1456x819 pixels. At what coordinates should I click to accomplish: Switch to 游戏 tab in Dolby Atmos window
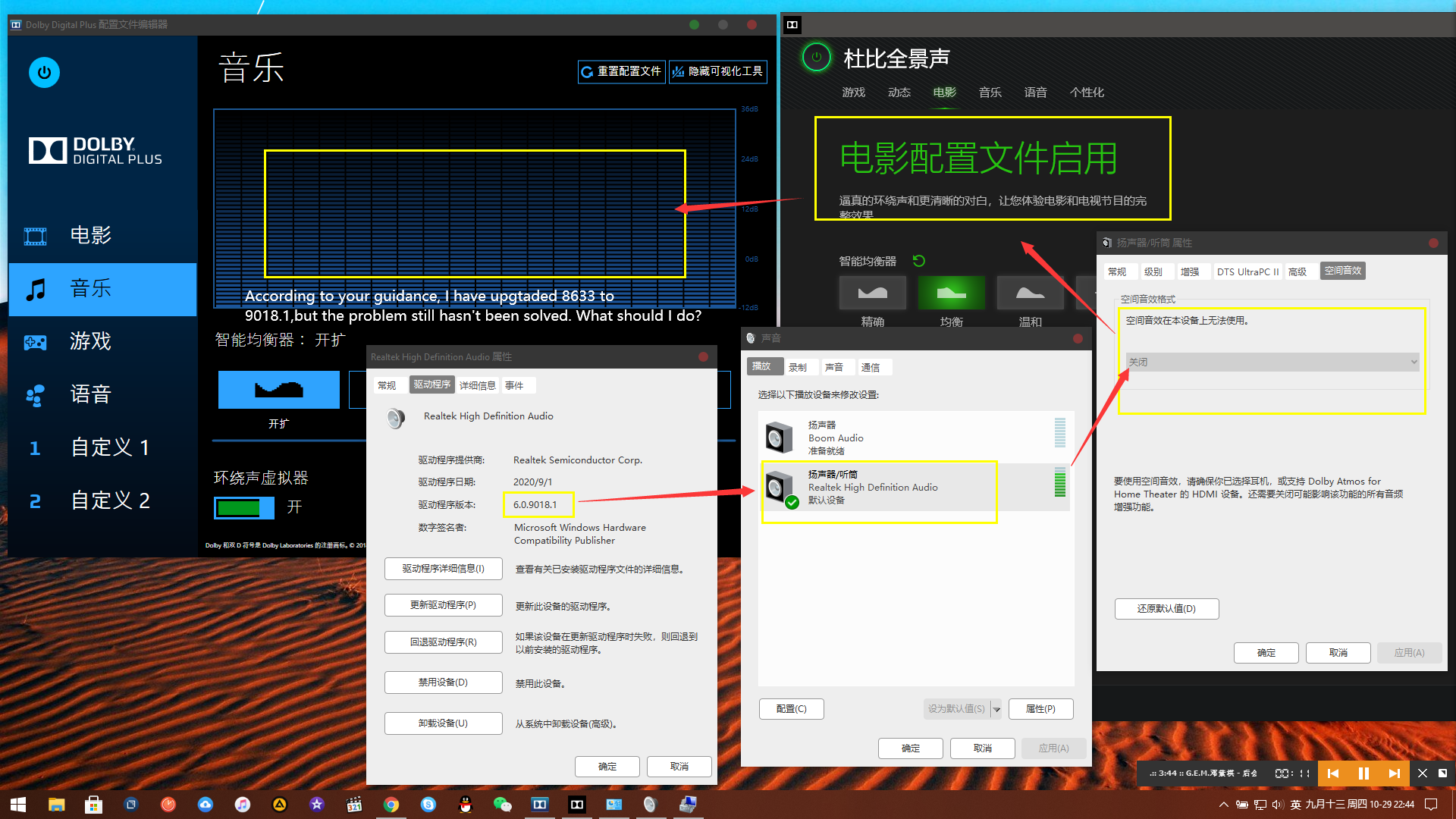pyautogui.click(x=853, y=93)
